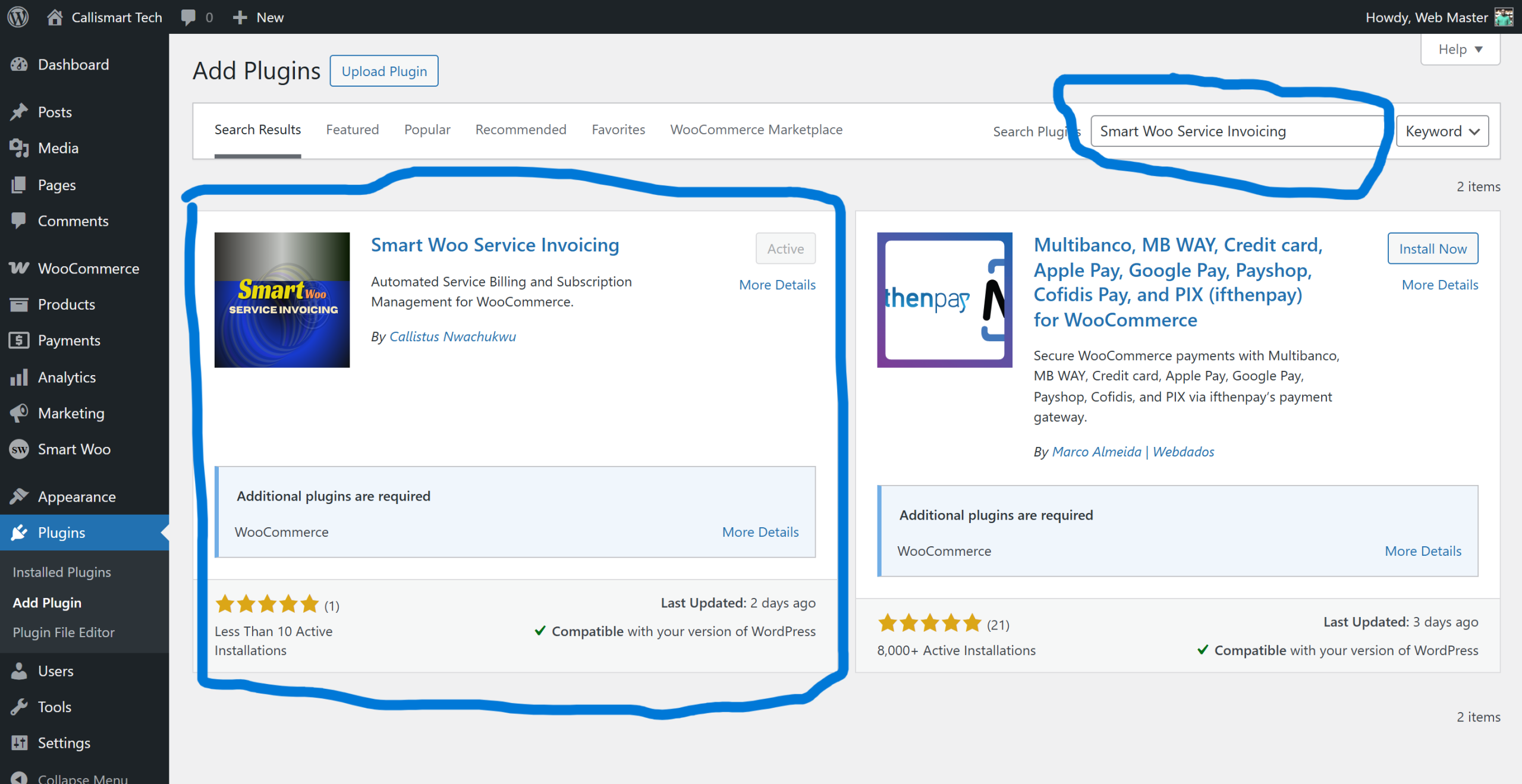Switch to the Popular tab
This screenshot has width=1522, height=784.
[x=427, y=130]
